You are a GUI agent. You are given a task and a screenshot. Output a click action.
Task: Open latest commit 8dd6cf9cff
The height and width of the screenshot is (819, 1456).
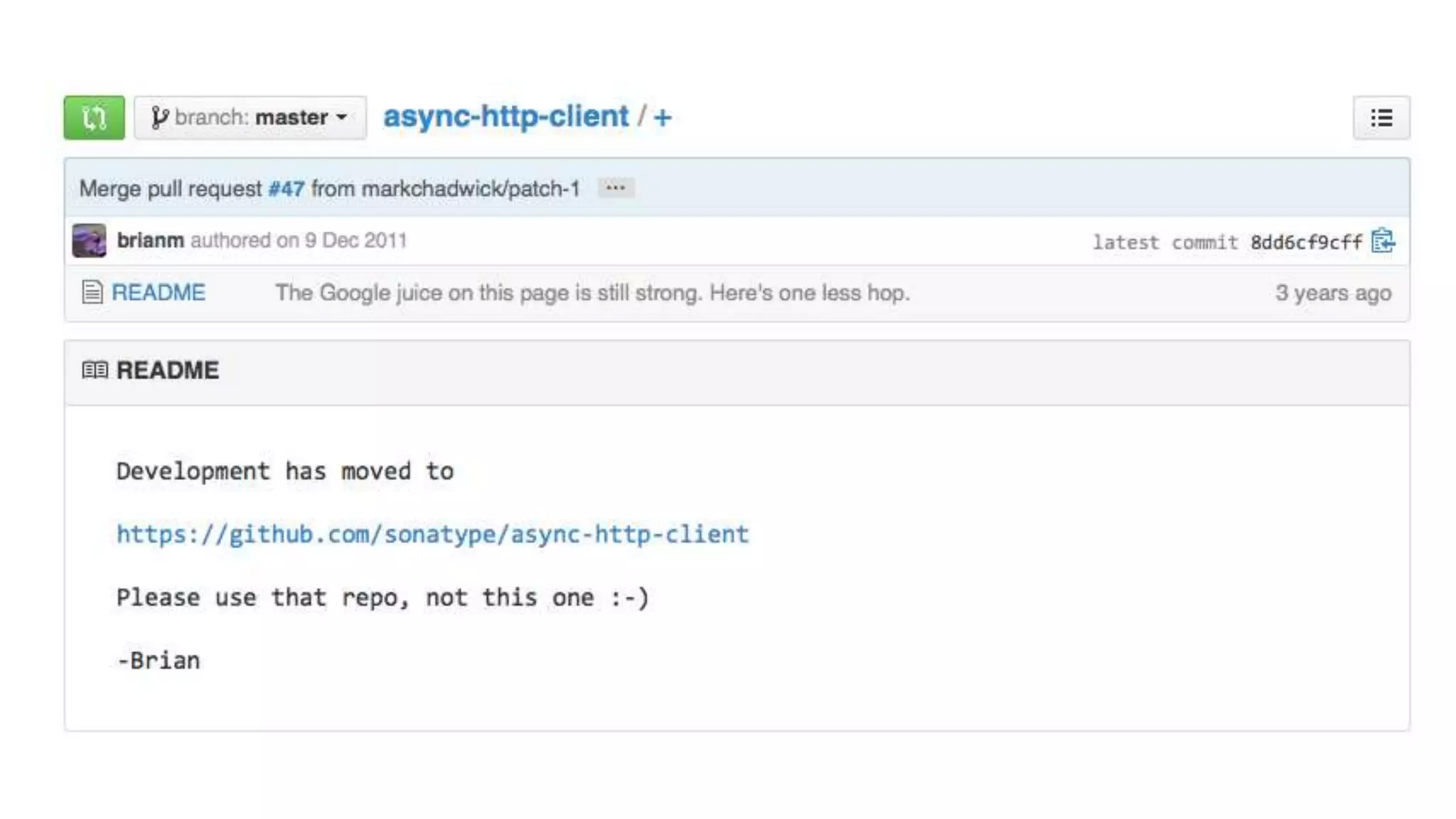pyautogui.click(x=1306, y=242)
